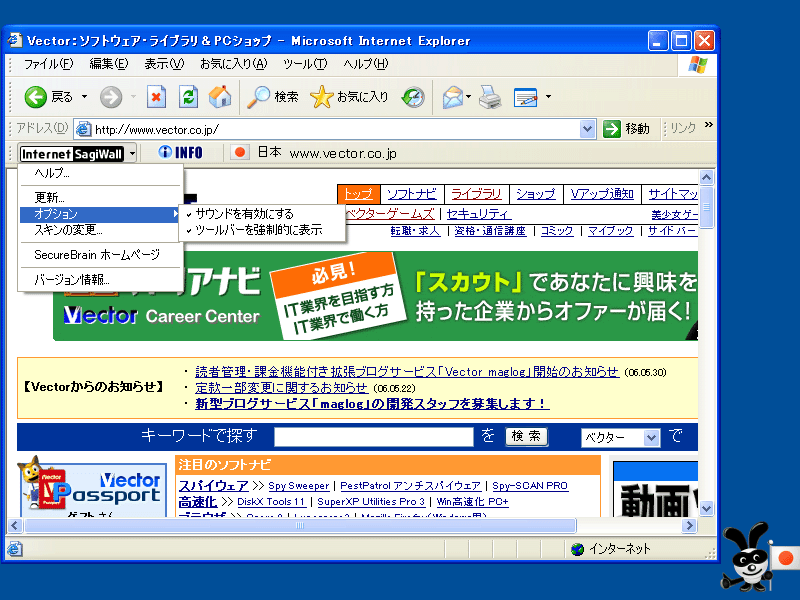The height and width of the screenshot is (600, 800).
Task: Open the ファイル(F) menu
Action: (x=48, y=64)
